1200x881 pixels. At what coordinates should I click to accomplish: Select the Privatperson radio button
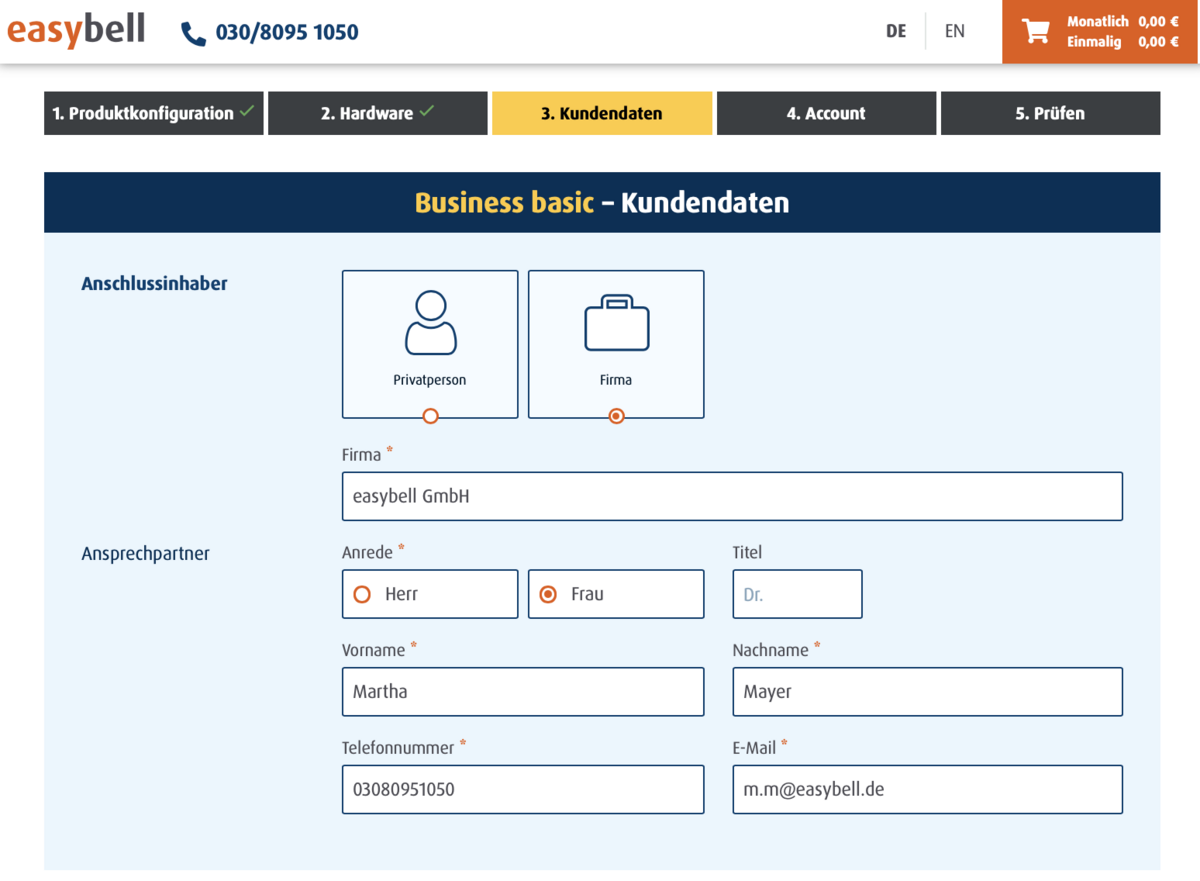click(x=430, y=416)
